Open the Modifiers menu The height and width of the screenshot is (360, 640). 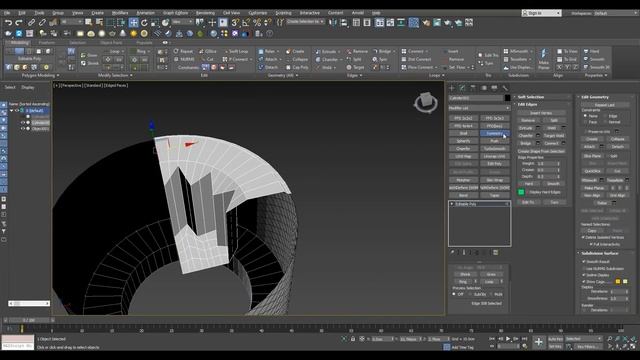(x=120, y=13)
